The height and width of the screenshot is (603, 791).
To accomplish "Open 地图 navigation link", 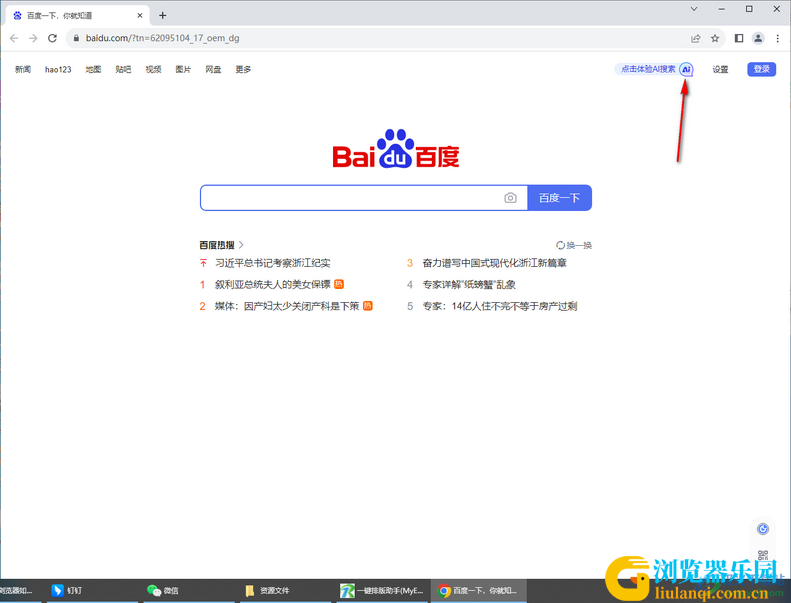I will (93, 70).
